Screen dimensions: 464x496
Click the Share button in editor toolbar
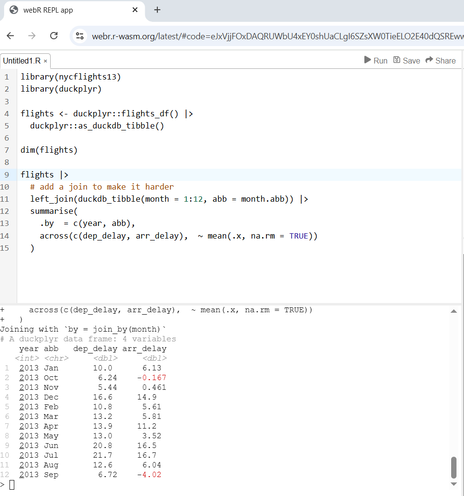point(441,60)
